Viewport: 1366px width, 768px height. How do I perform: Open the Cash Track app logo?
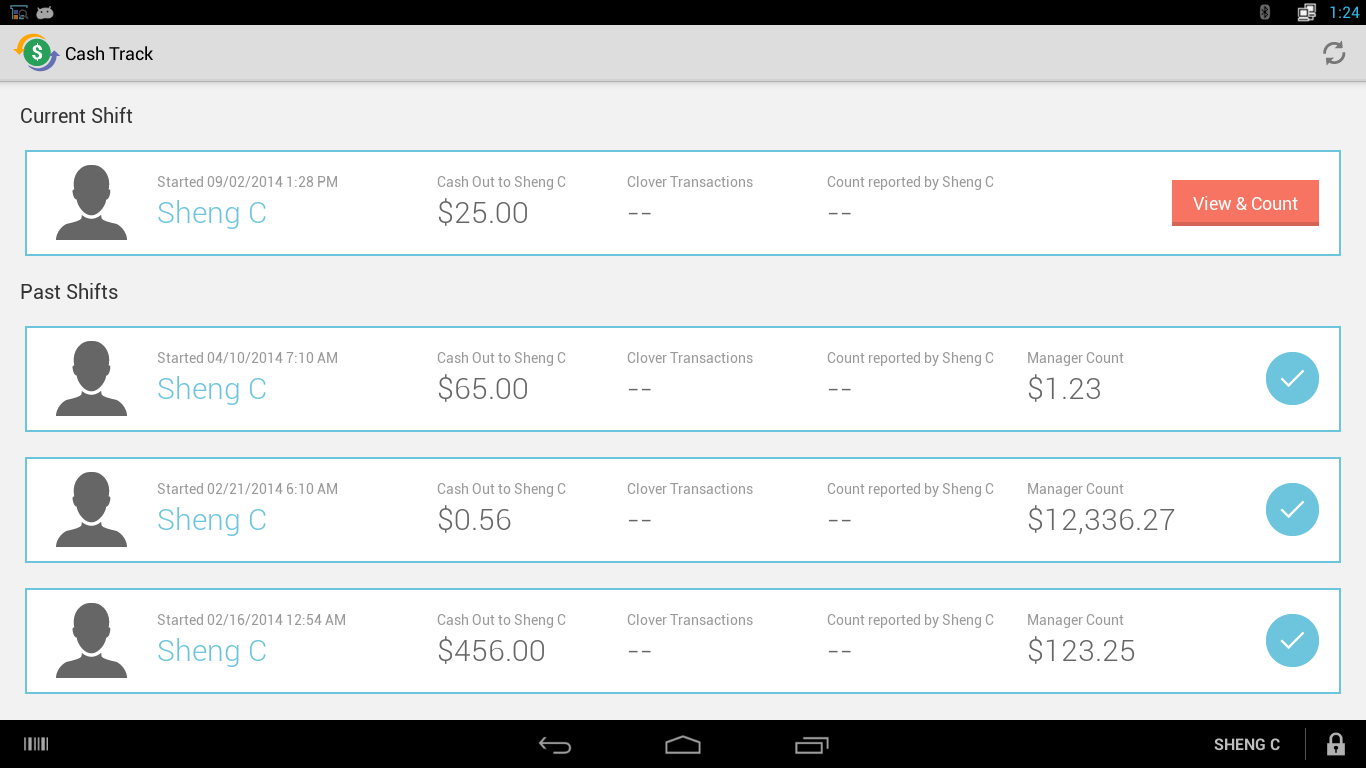[x=36, y=53]
